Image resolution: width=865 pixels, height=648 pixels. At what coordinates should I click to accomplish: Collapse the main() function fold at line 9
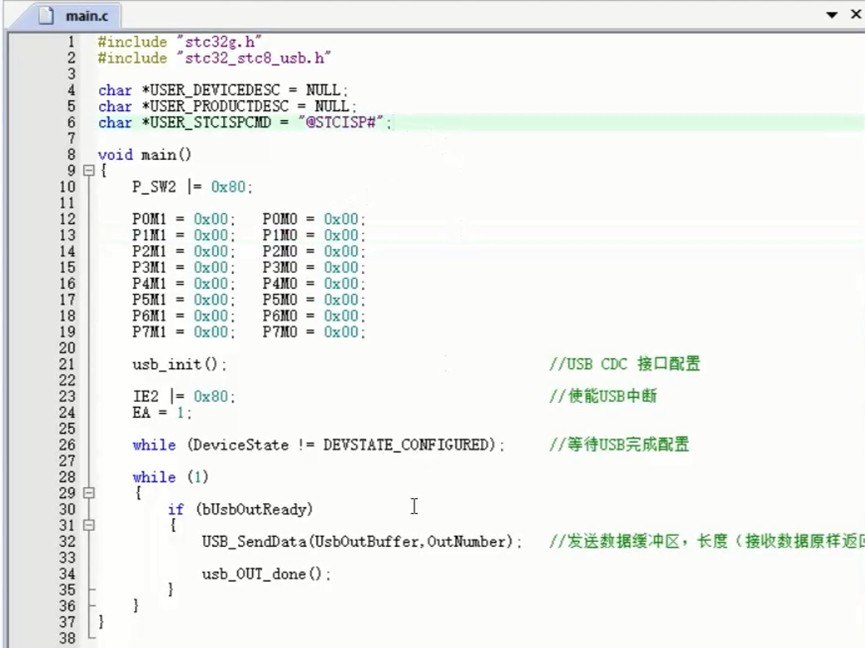point(89,171)
